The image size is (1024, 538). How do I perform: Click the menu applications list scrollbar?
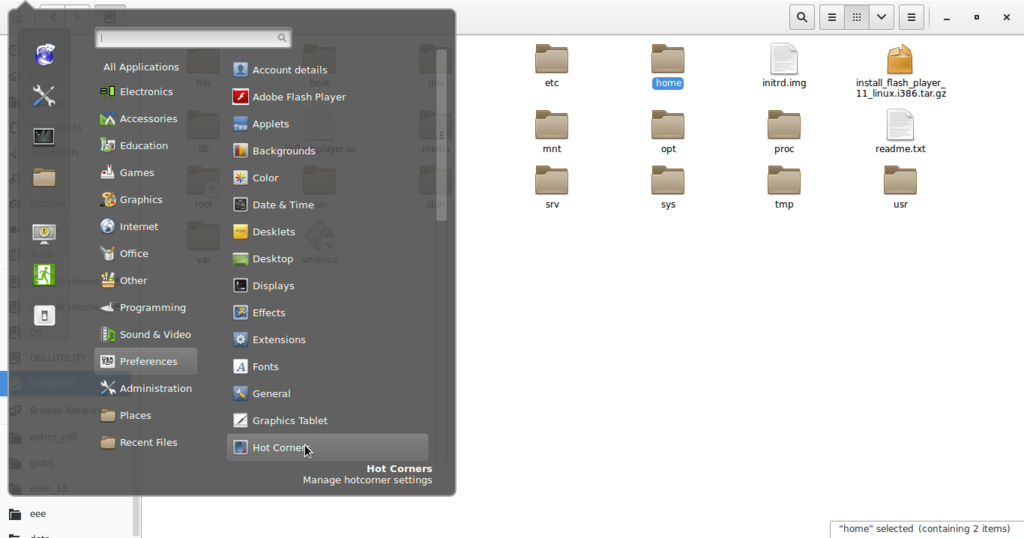point(441,135)
